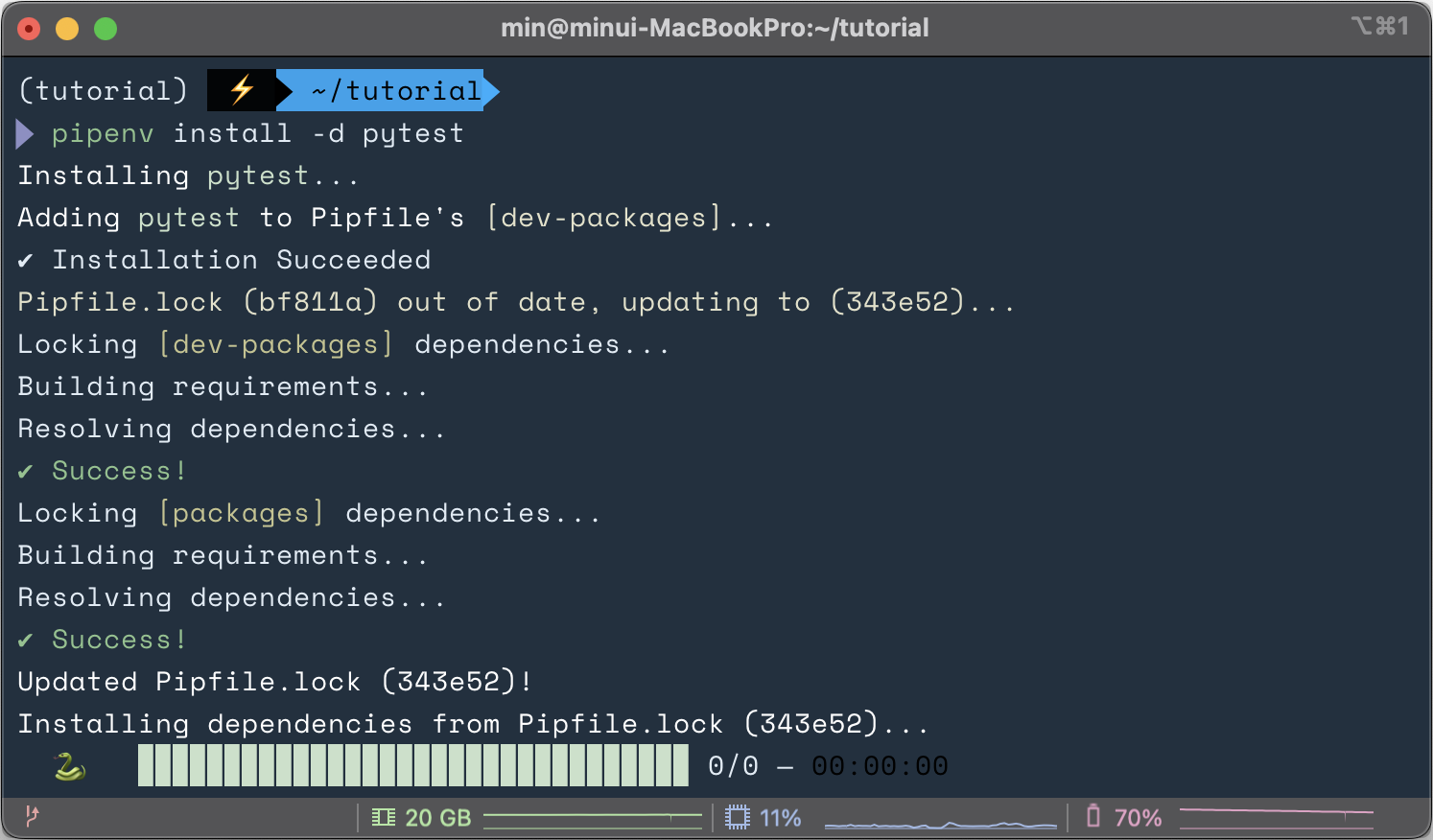Screen dimensions: 1433x840
Task: Click the dependency installation progress bar
Action: (412, 764)
